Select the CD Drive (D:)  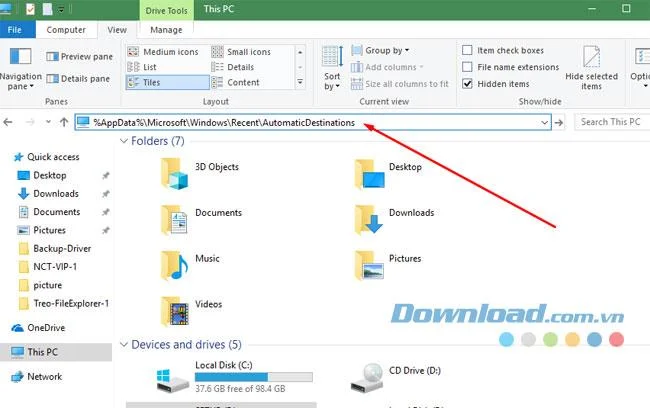coord(395,377)
